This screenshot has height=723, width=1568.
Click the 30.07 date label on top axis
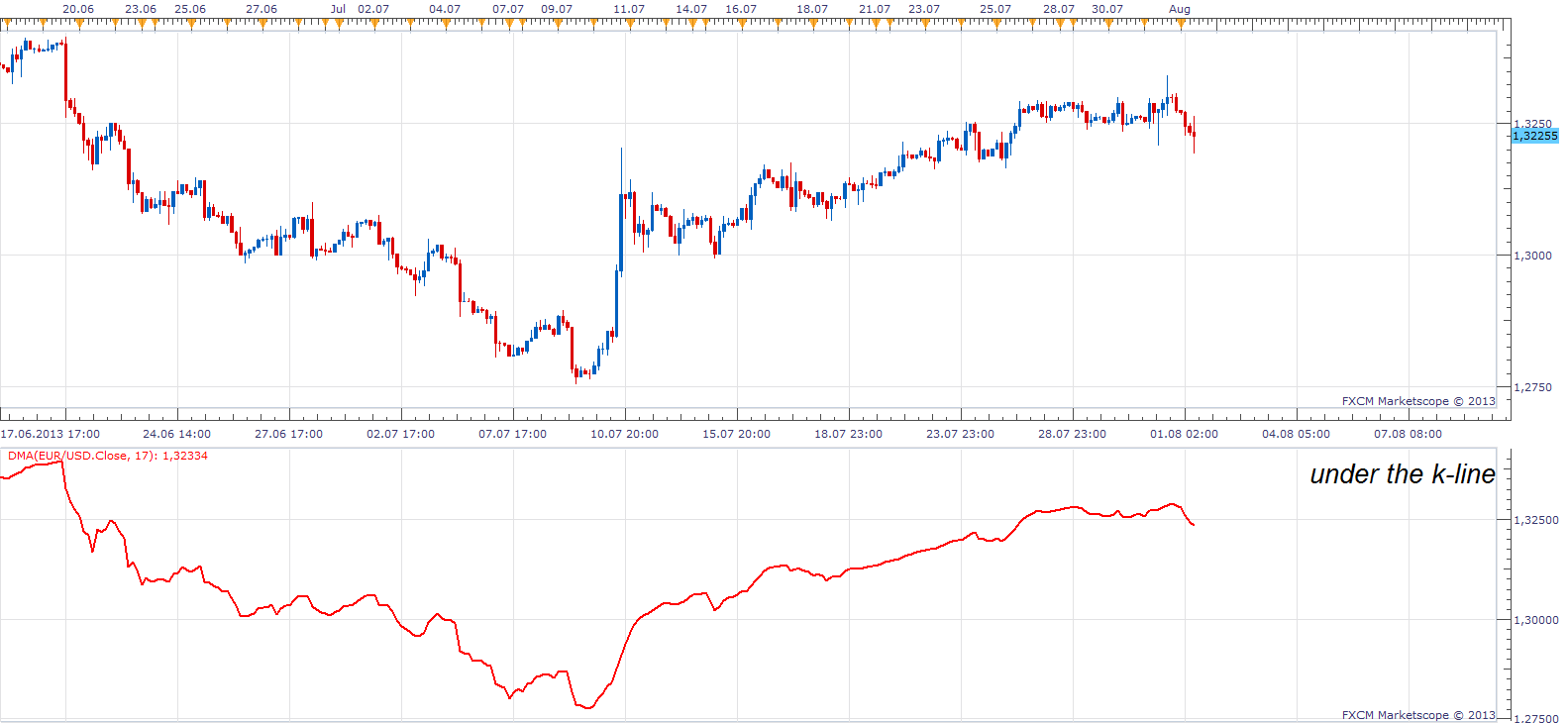coord(1107,9)
